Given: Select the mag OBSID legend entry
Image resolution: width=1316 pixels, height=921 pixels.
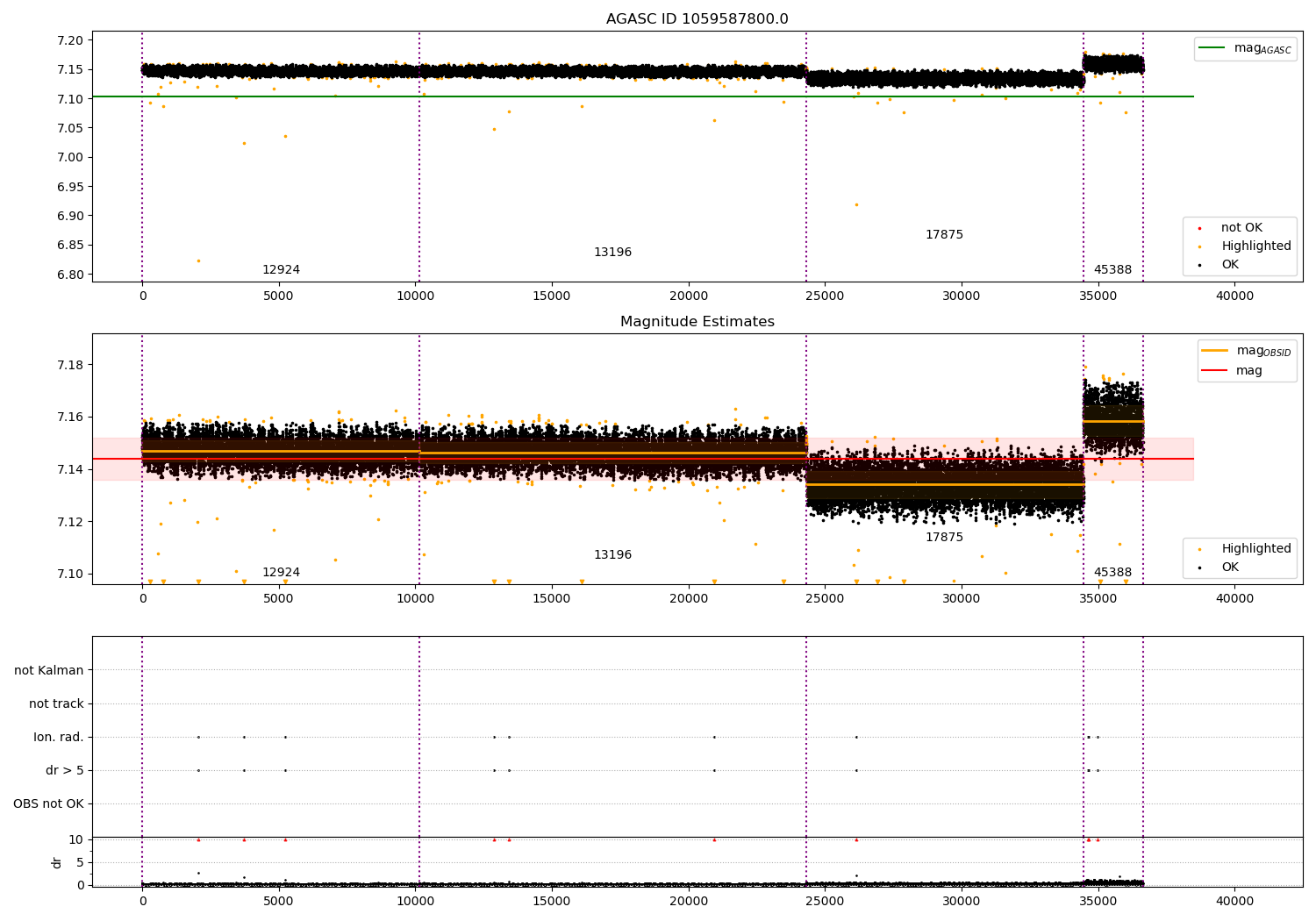Looking at the screenshot, I should click(x=1247, y=351).
